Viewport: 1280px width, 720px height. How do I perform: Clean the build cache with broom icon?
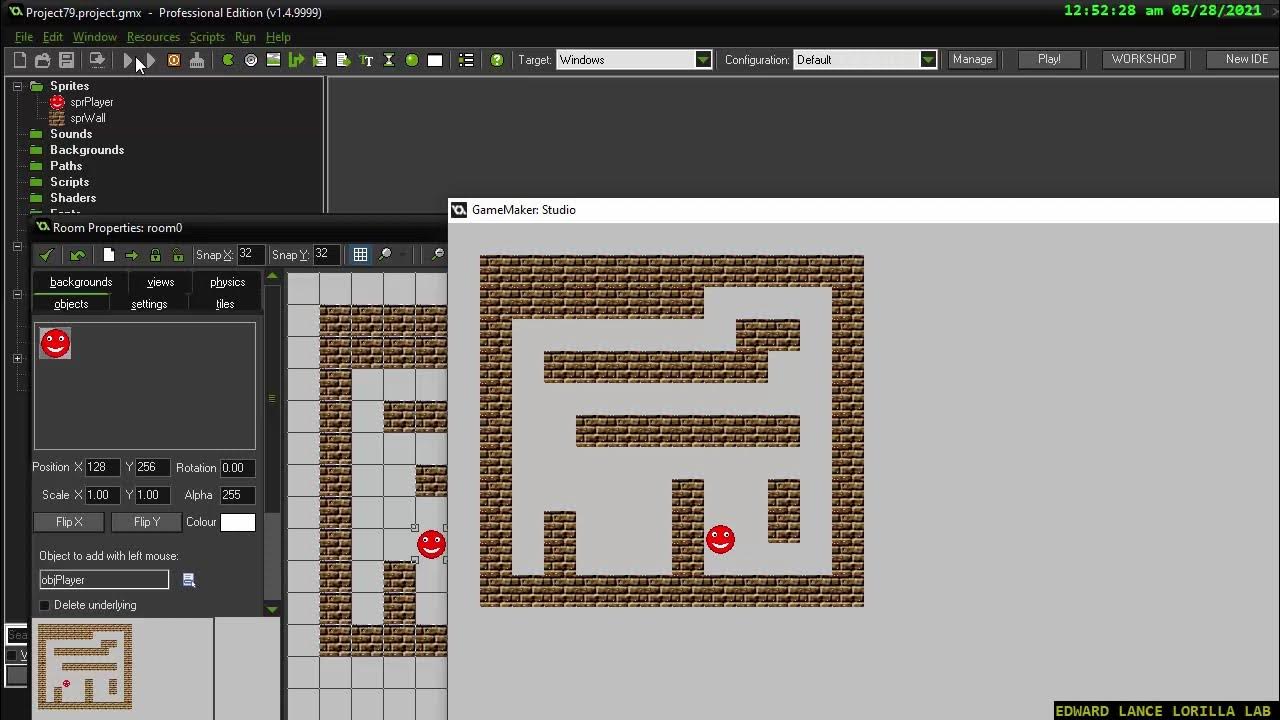[197, 60]
